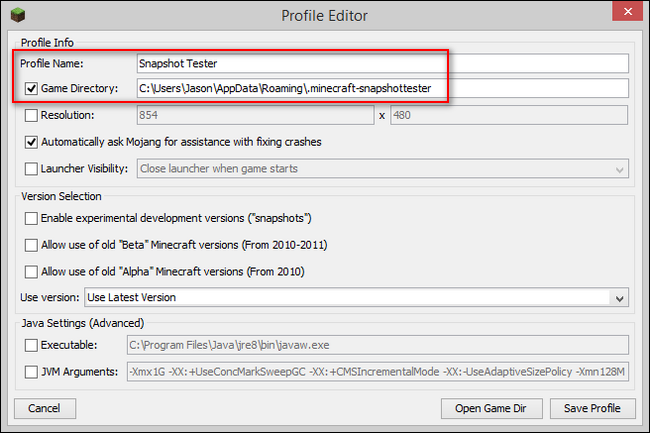Screen dimensions: 650x433
Task: Click the Use version dropdown arrow
Action: click(x=620, y=298)
